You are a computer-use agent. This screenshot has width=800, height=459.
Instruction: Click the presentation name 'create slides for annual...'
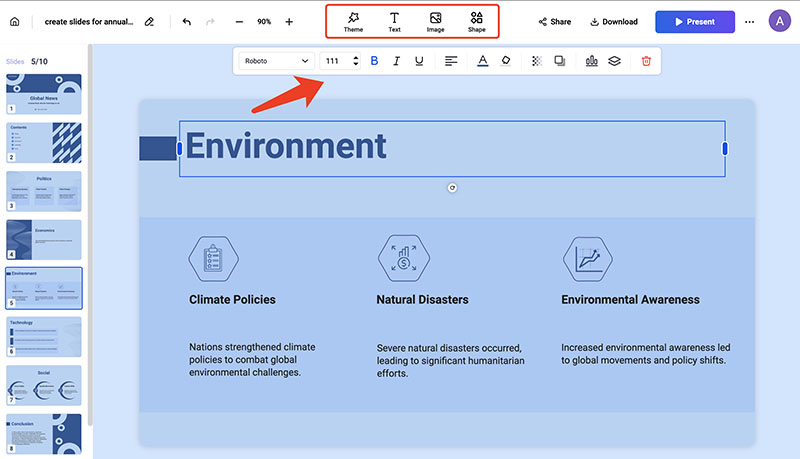coord(89,21)
